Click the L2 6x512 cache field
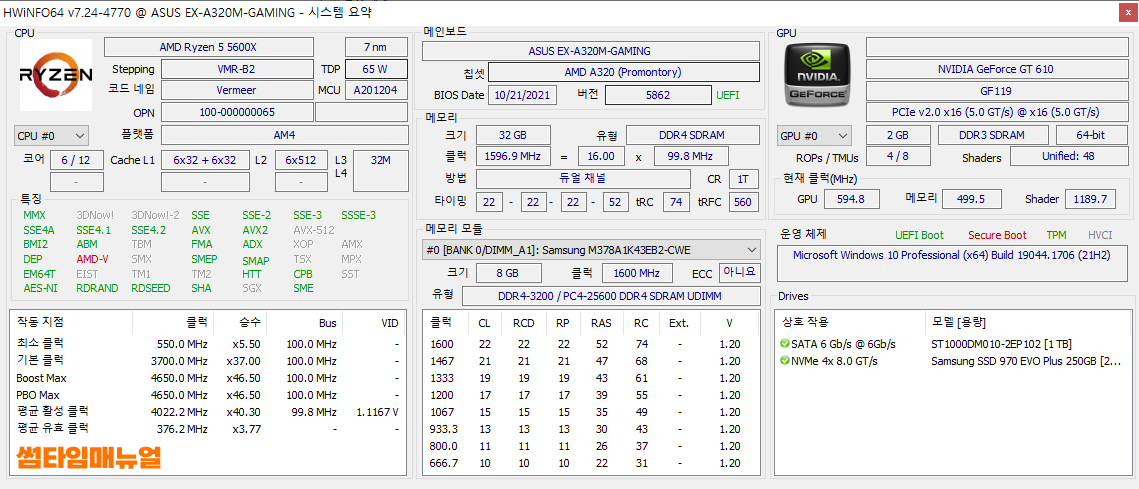Image resolution: width=1139 pixels, height=489 pixels. [x=300, y=160]
